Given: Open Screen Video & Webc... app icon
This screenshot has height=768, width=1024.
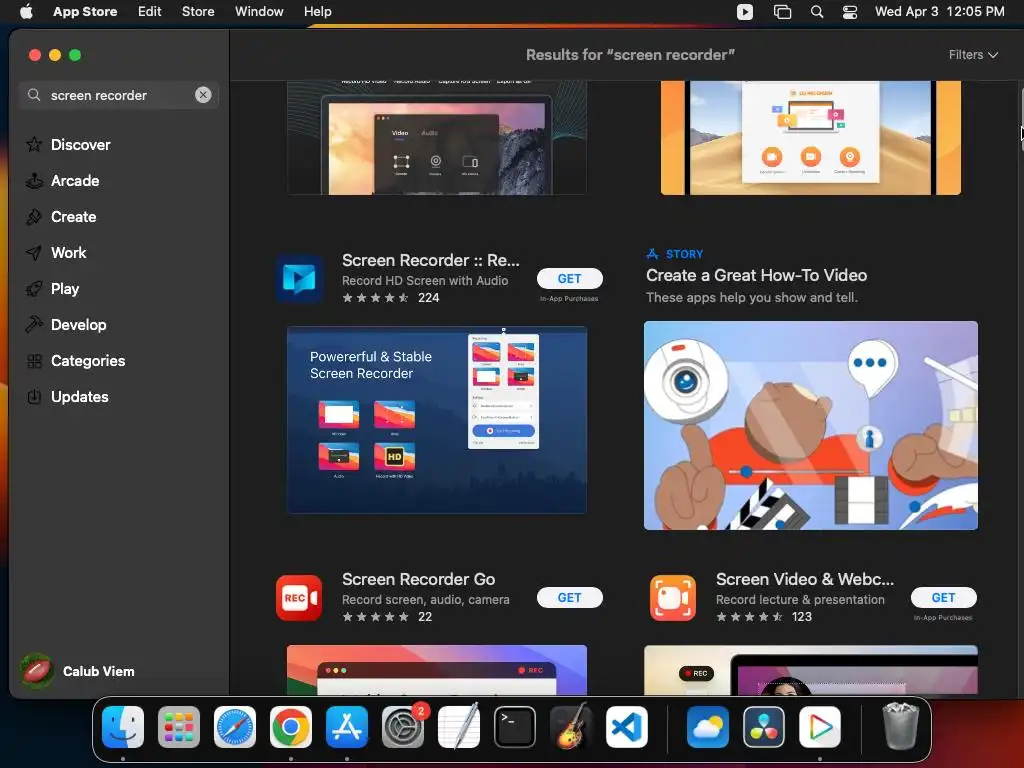Looking at the screenshot, I should click(x=673, y=598).
